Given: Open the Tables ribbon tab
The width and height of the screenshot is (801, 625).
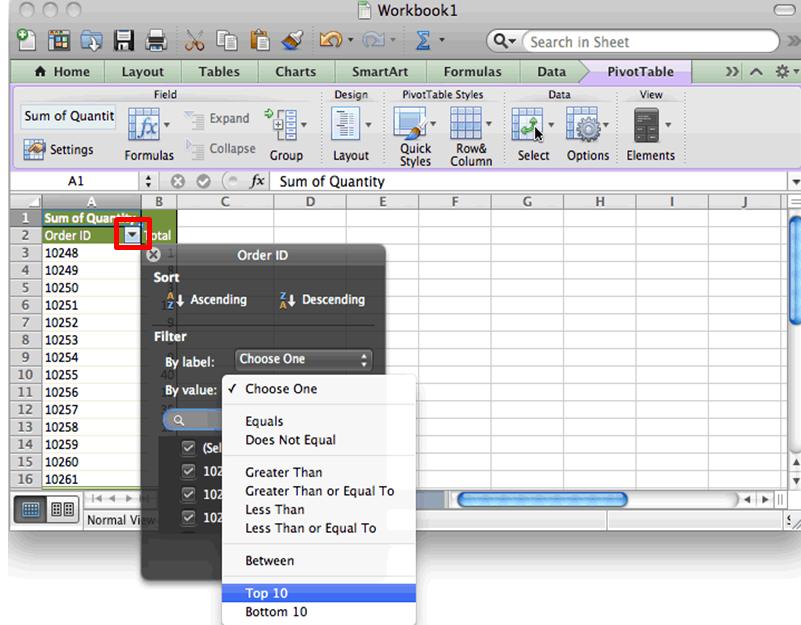Looking at the screenshot, I should [x=219, y=72].
